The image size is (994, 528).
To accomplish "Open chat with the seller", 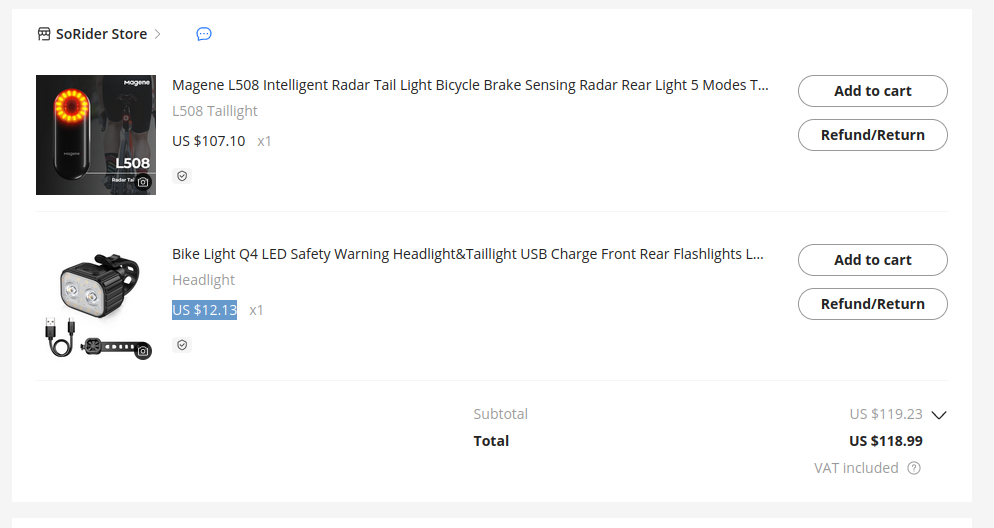I will (x=204, y=34).
